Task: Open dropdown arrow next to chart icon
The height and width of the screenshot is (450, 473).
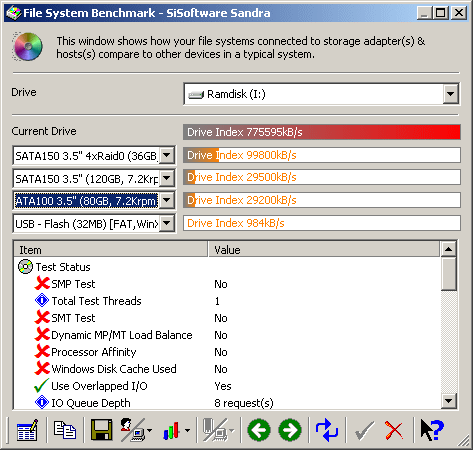Action: coord(188,431)
